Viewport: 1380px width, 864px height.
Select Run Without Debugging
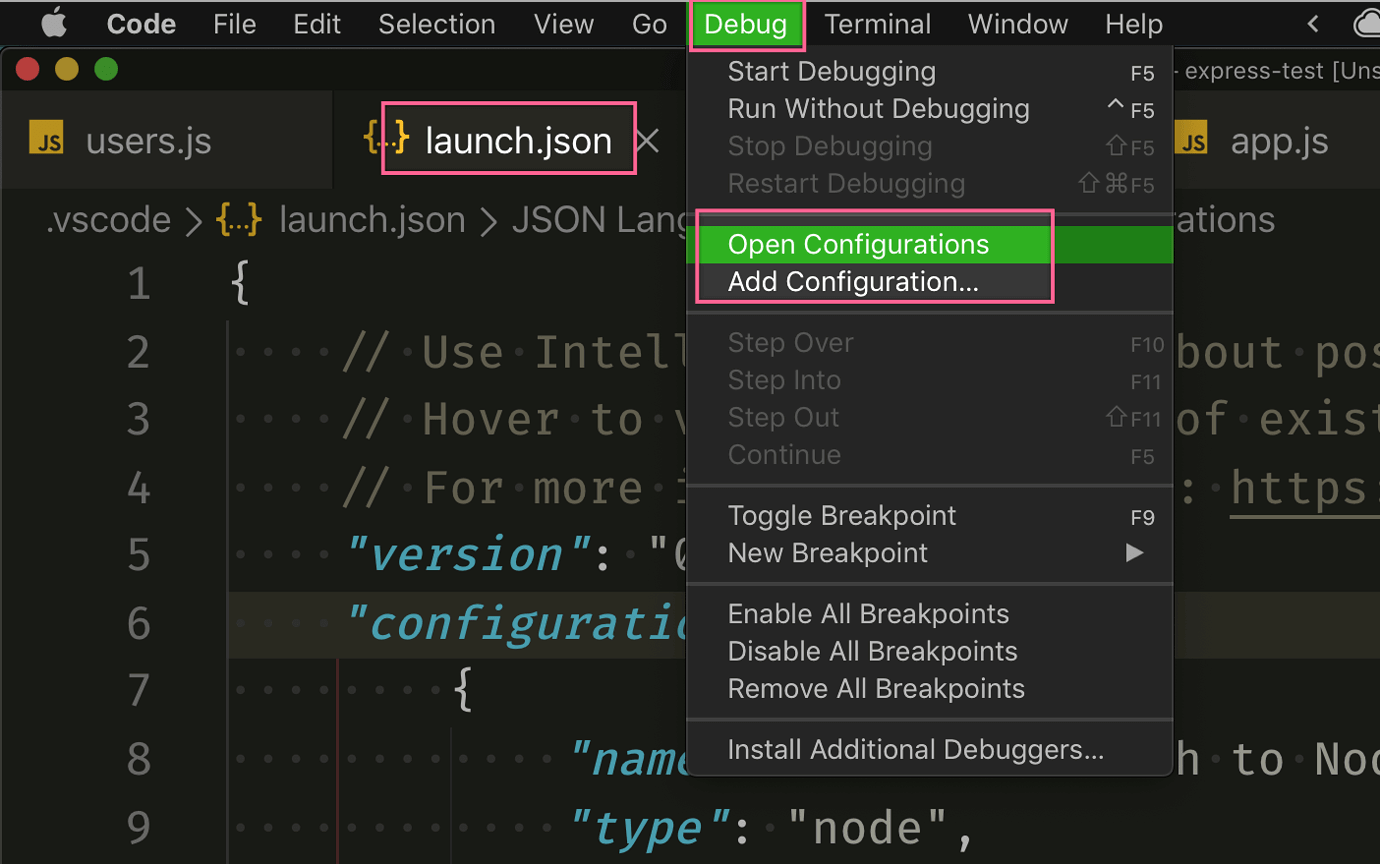tap(929, 109)
